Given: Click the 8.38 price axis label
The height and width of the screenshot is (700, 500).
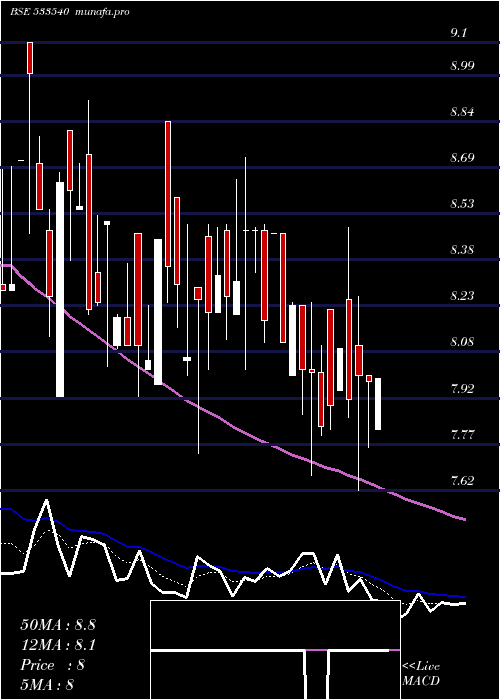Looking at the screenshot, I should point(462,250).
